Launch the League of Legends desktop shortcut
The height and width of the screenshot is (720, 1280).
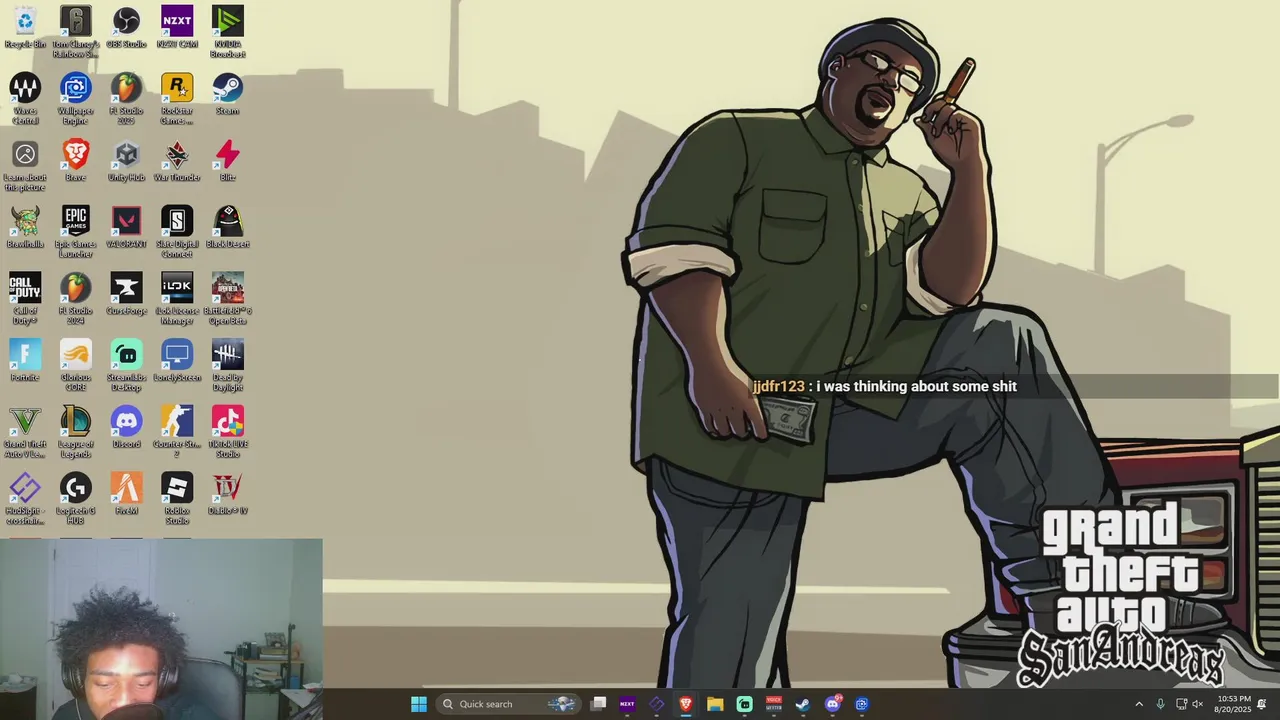click(76, 432)
